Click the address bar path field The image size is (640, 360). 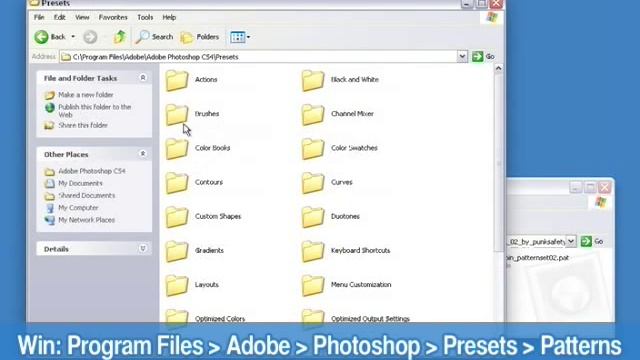[258, 57]
